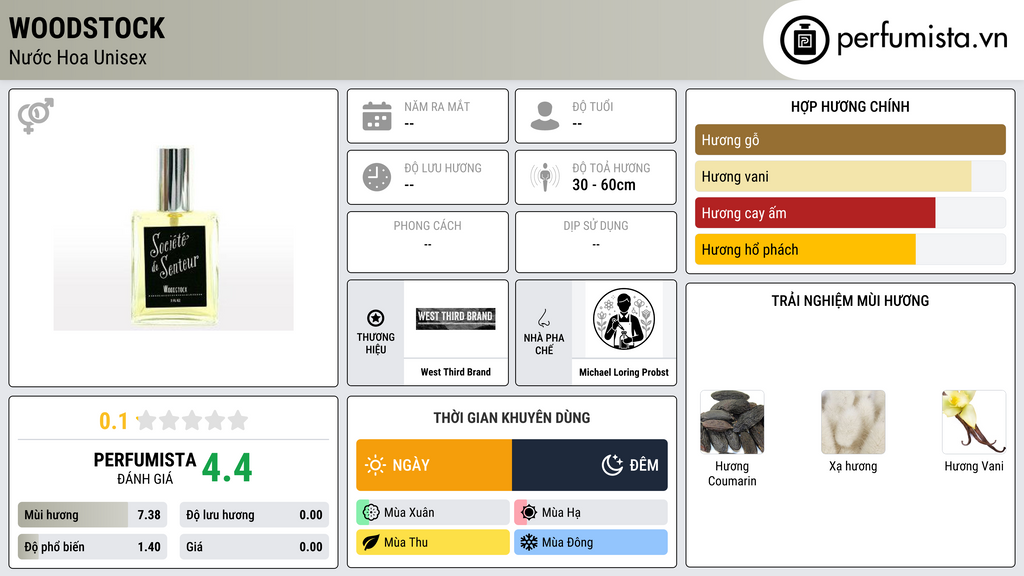Click the Hương vani accord bar
Viewport: 1024px width, 576px height.
pyautogui.click(x=850, y=176)
